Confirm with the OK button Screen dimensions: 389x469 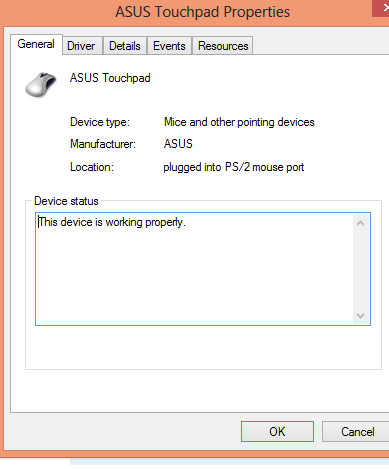tap(277, 431)
